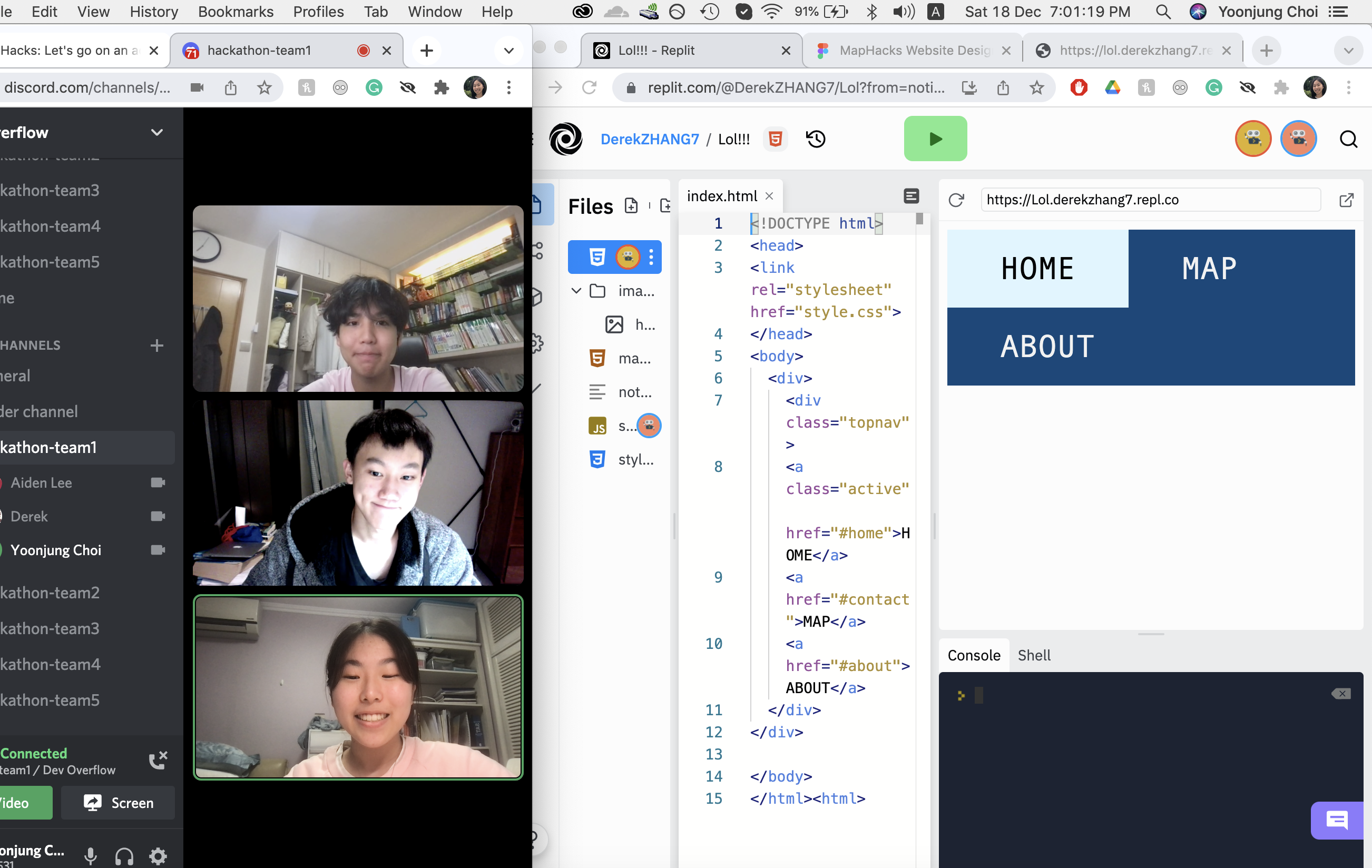1372x868 pixels.
Task: Click the Screen share button
Action: pyautogui.click(x=118, y=803)
